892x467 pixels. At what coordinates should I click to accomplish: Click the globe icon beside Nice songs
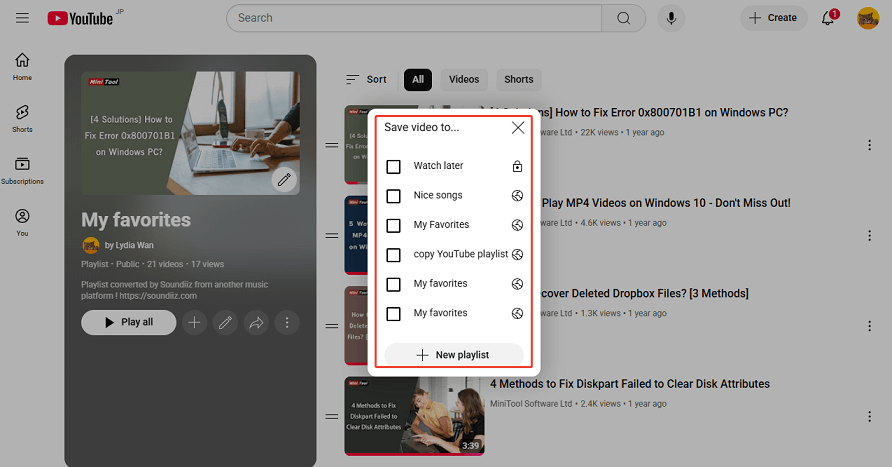pos(517,196)
